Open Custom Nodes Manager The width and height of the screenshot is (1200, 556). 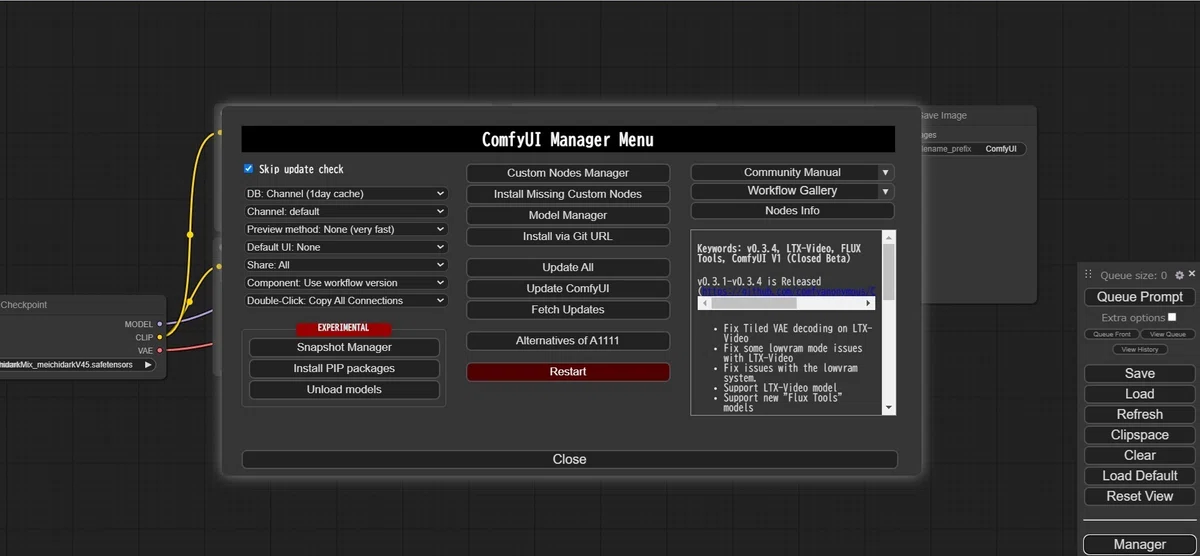click(x=568, y=173)
